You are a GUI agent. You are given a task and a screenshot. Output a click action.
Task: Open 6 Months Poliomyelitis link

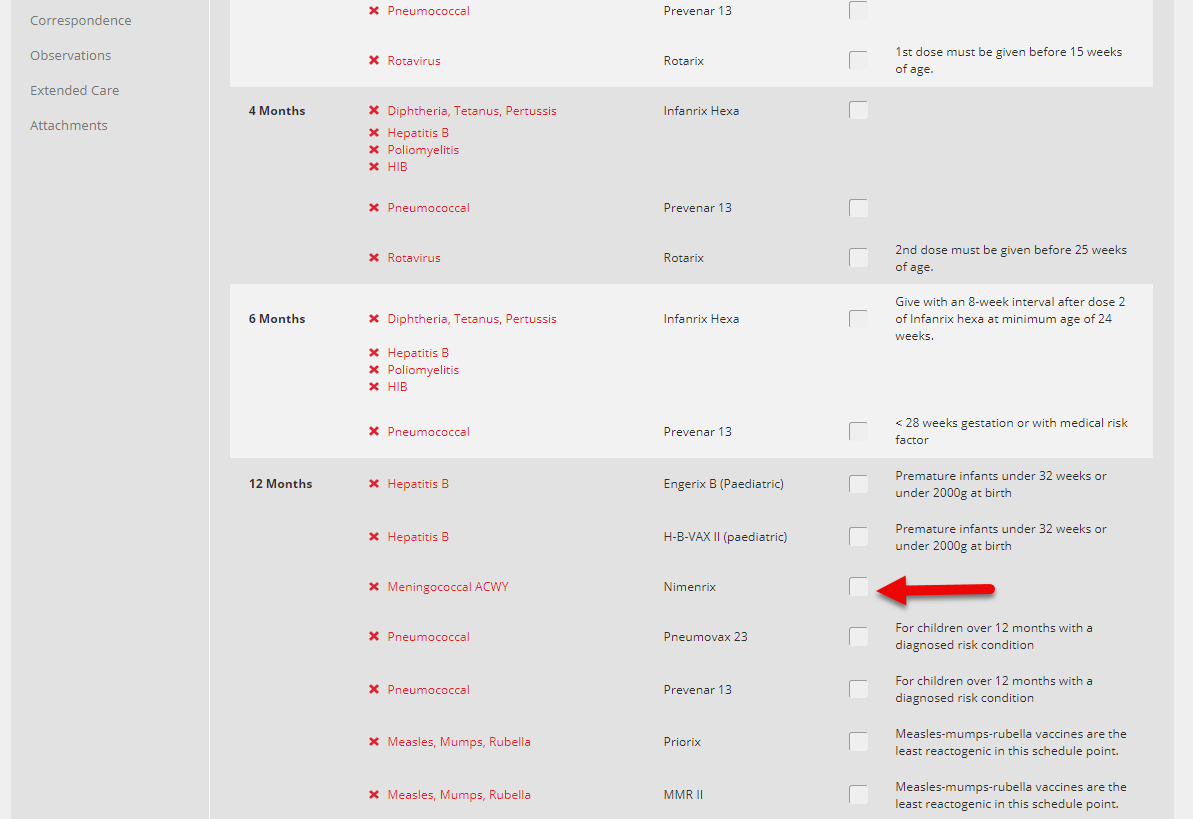pos(423,370)
